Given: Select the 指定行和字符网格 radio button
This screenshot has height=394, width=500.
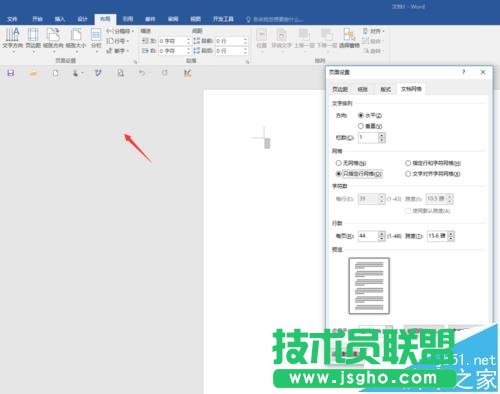Looking at the screenshot, I should (408, 163).
